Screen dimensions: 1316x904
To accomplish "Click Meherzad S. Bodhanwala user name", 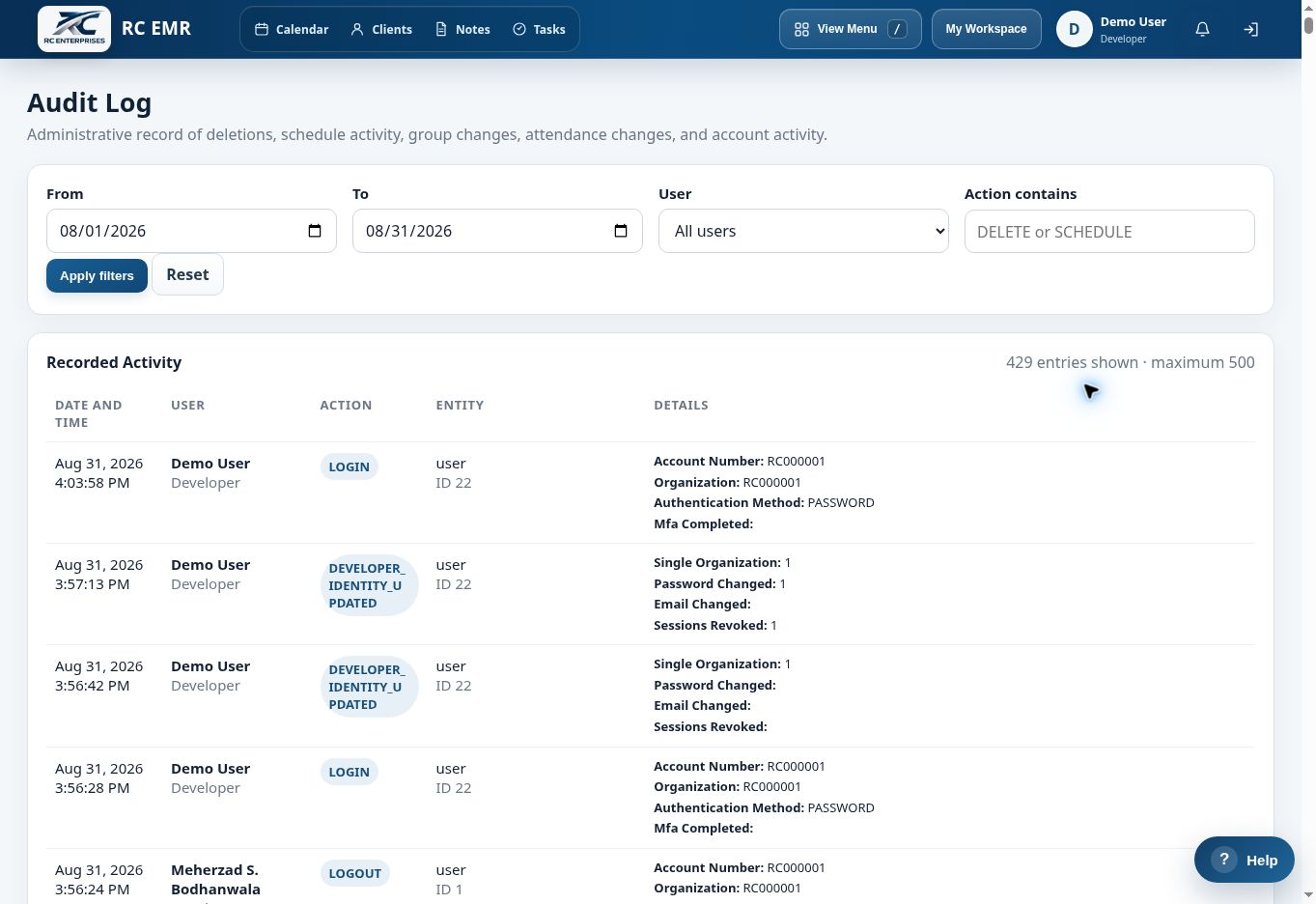I will [215, 880].
